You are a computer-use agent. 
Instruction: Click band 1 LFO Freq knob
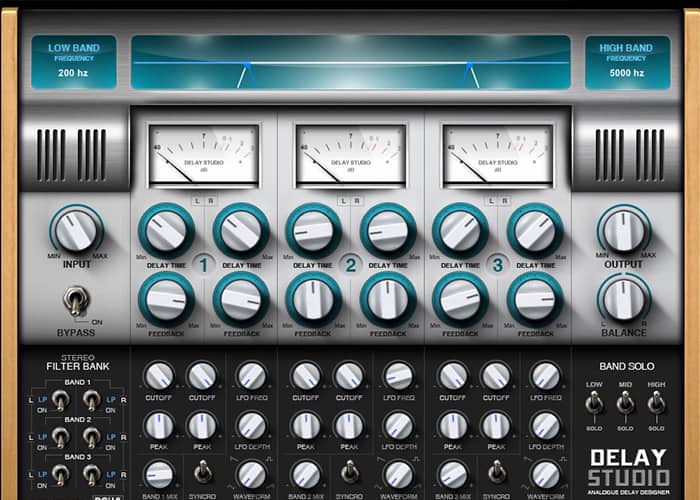(x=252, y=376)
